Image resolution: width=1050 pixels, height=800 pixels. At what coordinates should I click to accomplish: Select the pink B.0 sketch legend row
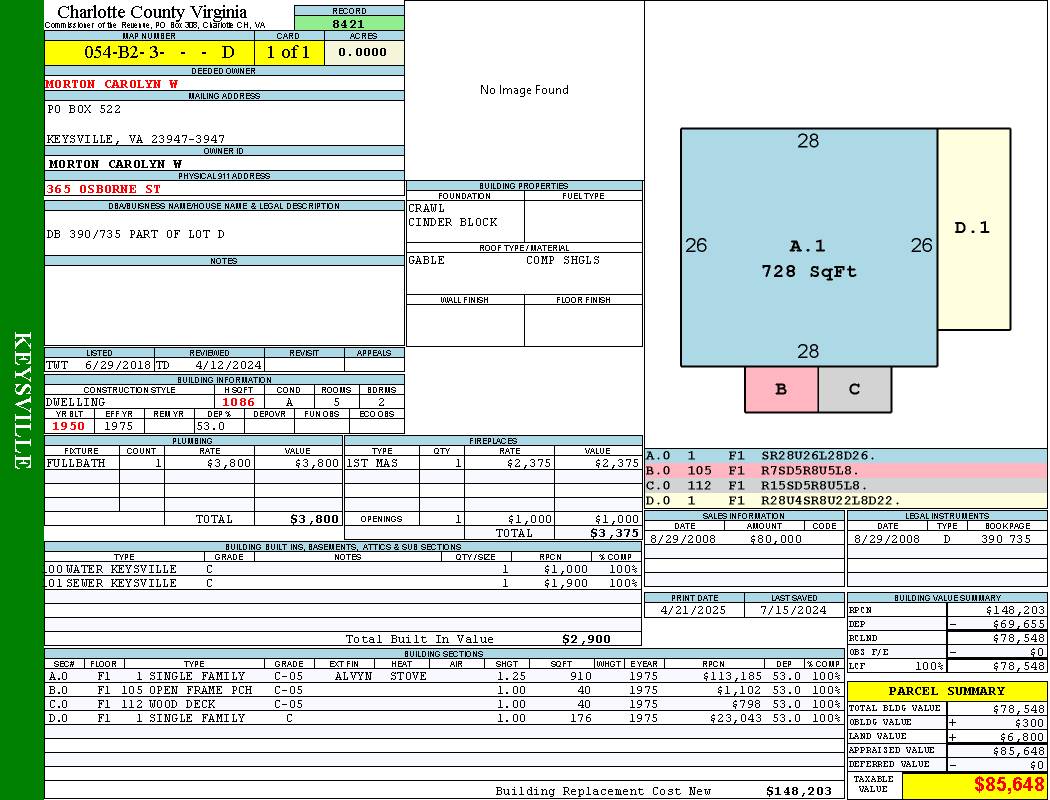point(845,470)
